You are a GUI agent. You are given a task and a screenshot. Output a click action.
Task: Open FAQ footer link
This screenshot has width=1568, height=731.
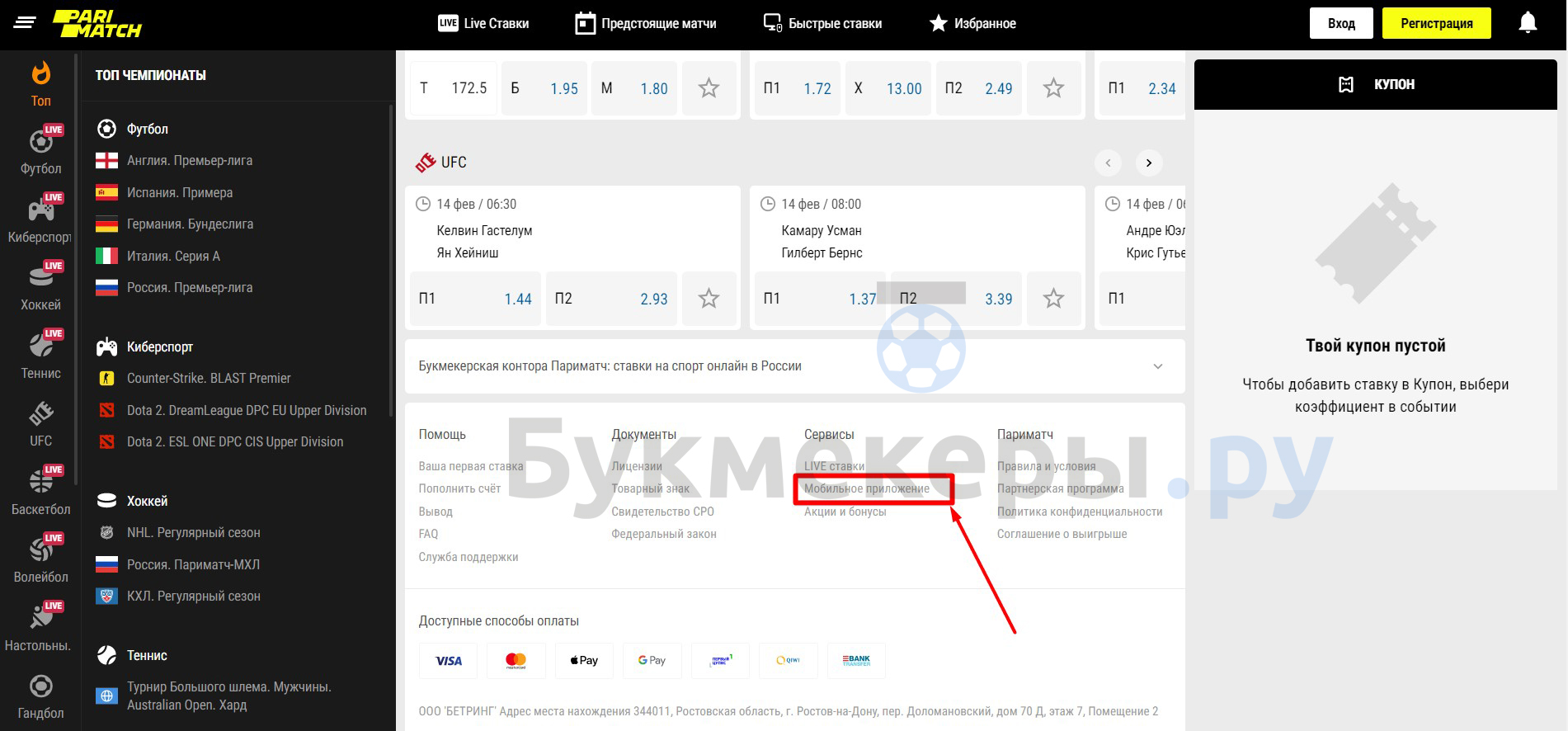(x=428, y=534)
